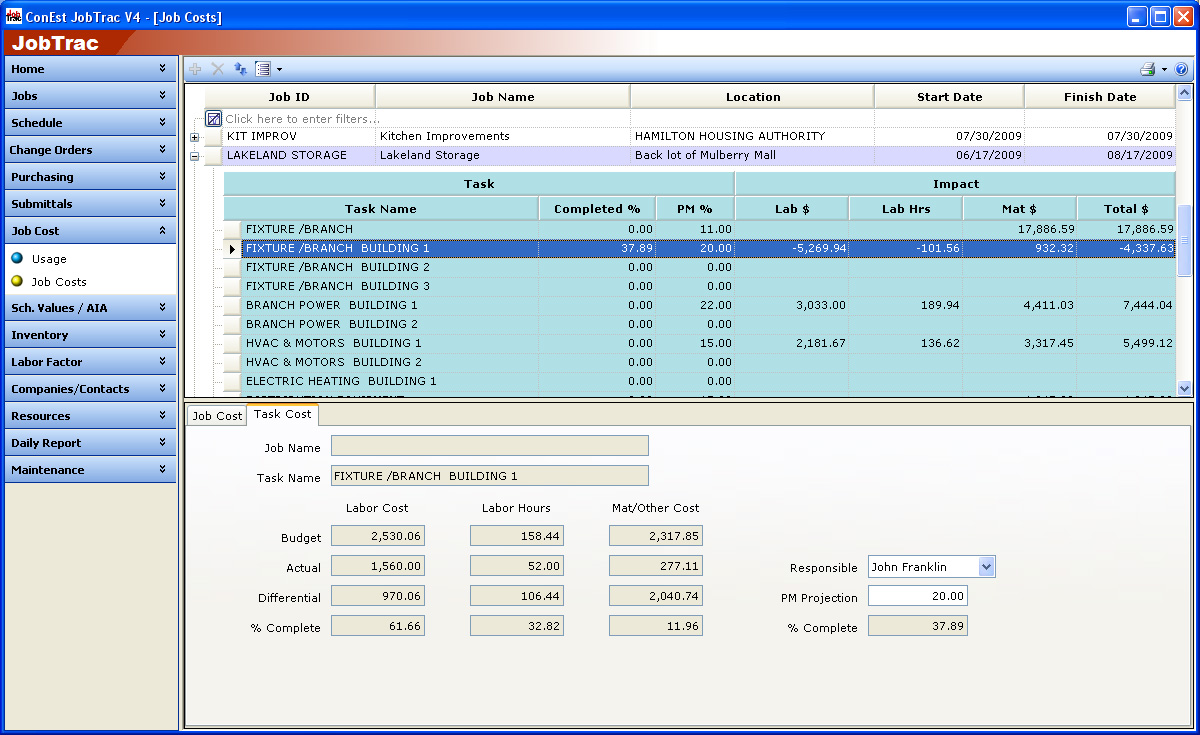
Task: Click the Actual Labor Cost value 1,560.00
Action: (378, 566)
